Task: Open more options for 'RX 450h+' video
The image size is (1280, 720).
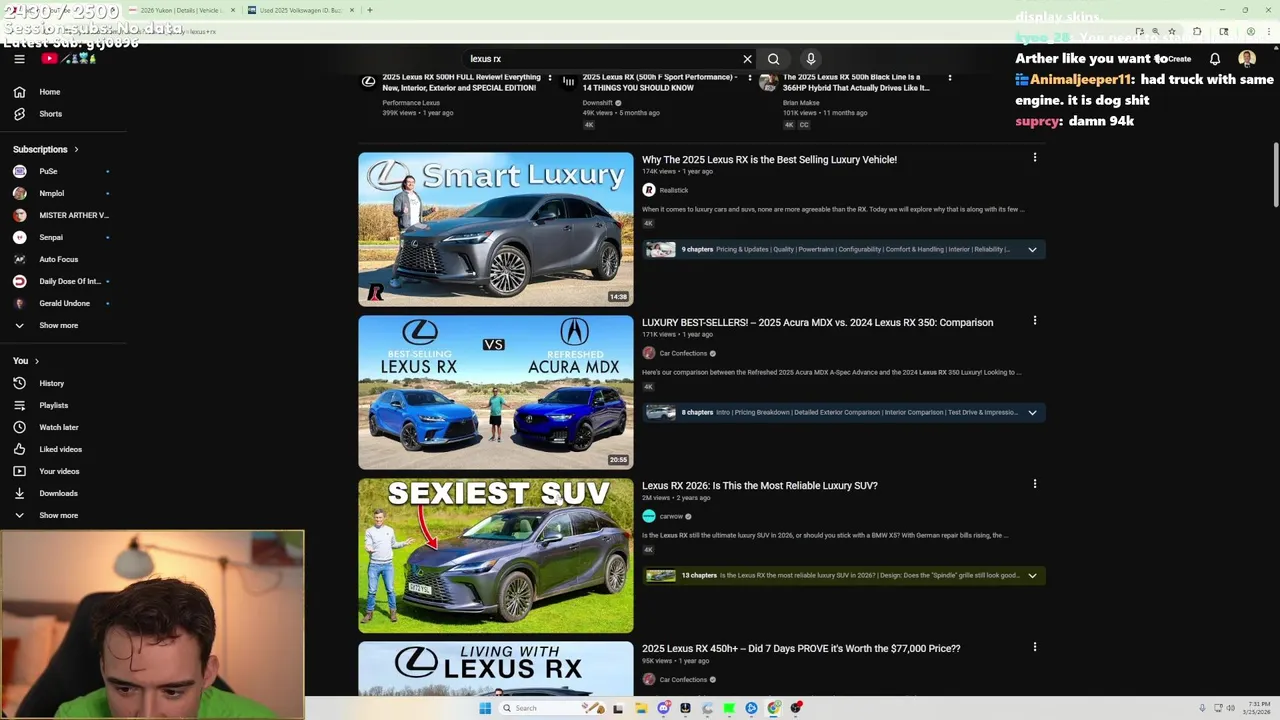Action: pos(1035,646)
